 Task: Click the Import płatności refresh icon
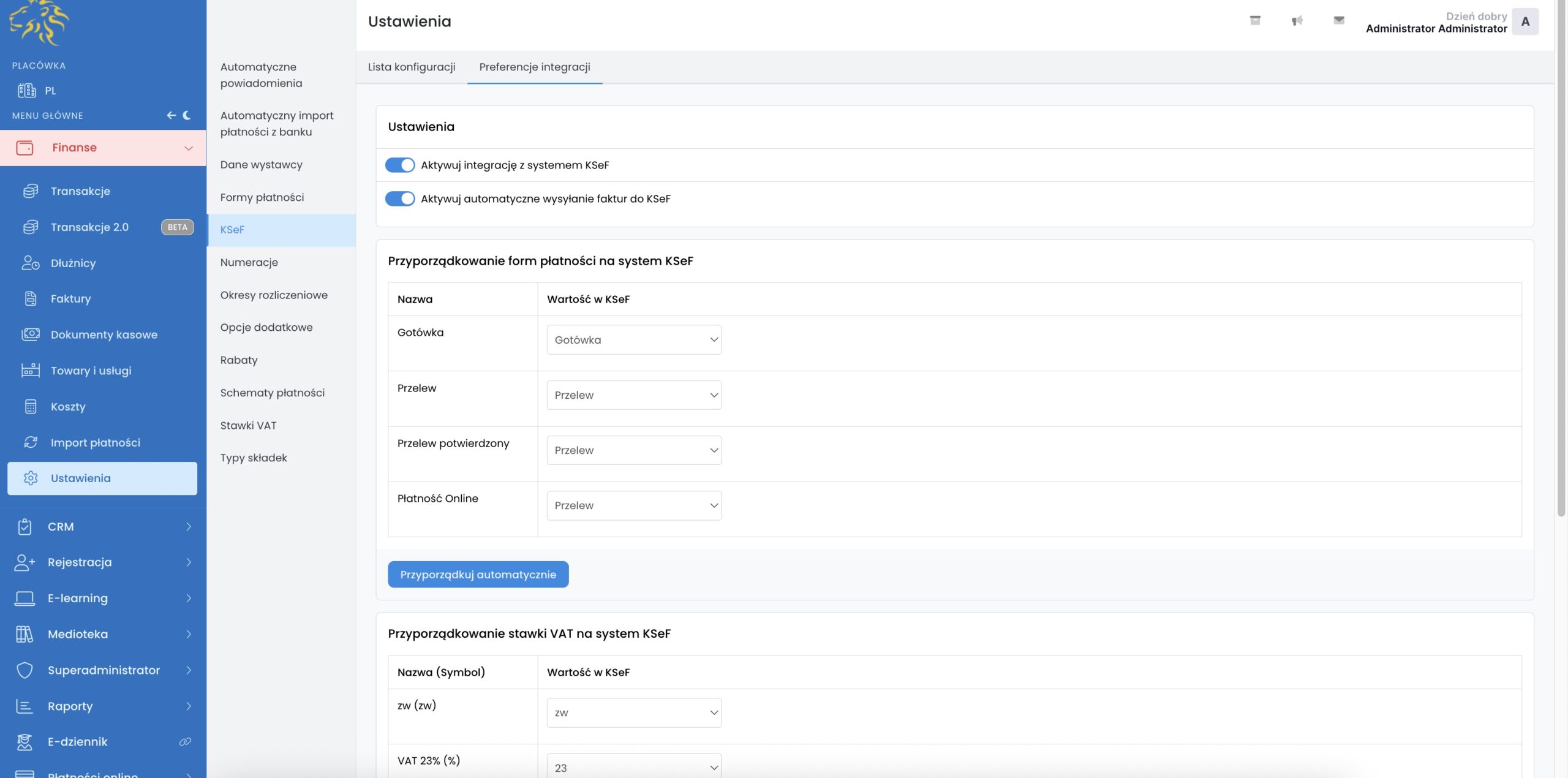click(31, 442)
